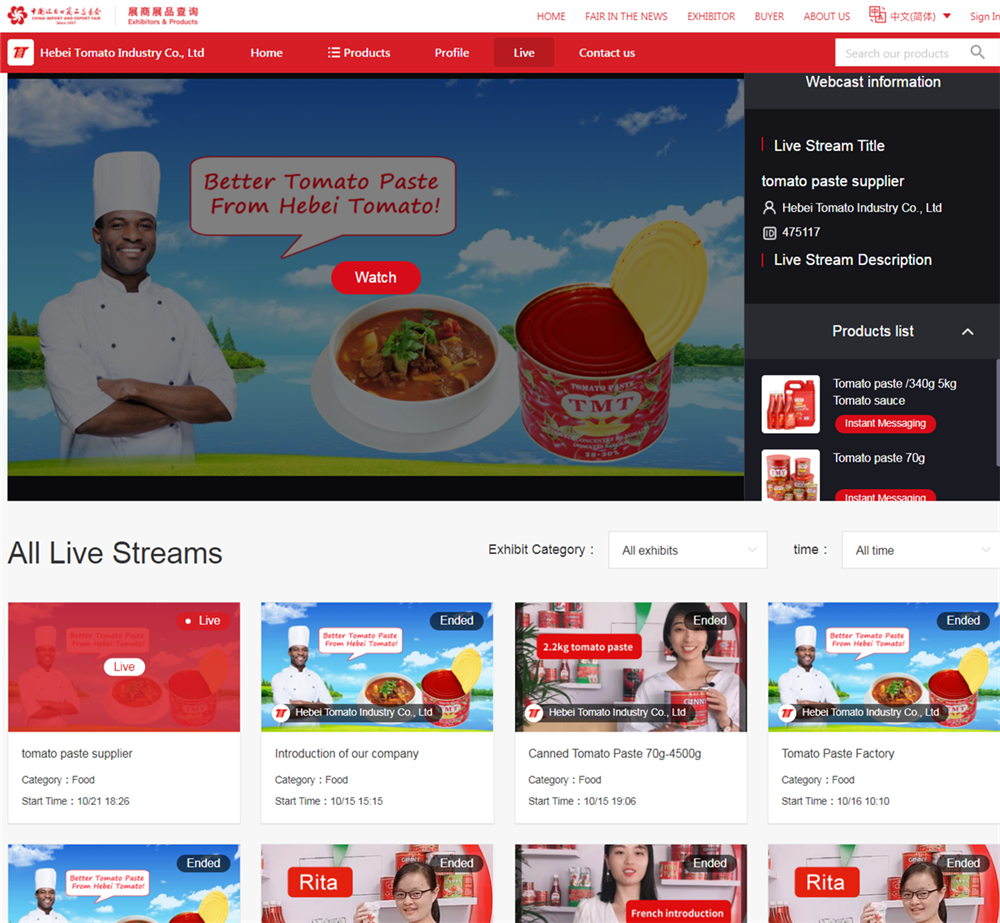Screen dimensions: 1000x923
Task: Open the time filter dropdown
Action: tap(920, 550)
